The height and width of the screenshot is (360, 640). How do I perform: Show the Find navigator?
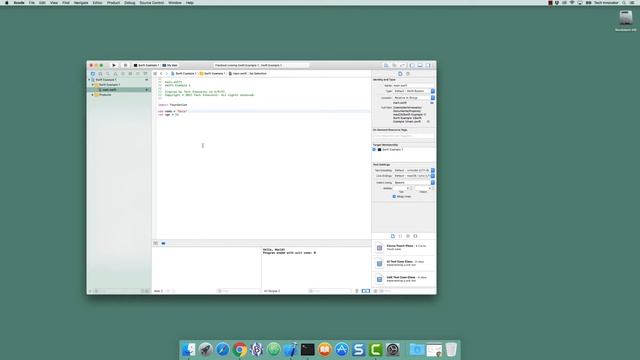(x=108, y=74)
